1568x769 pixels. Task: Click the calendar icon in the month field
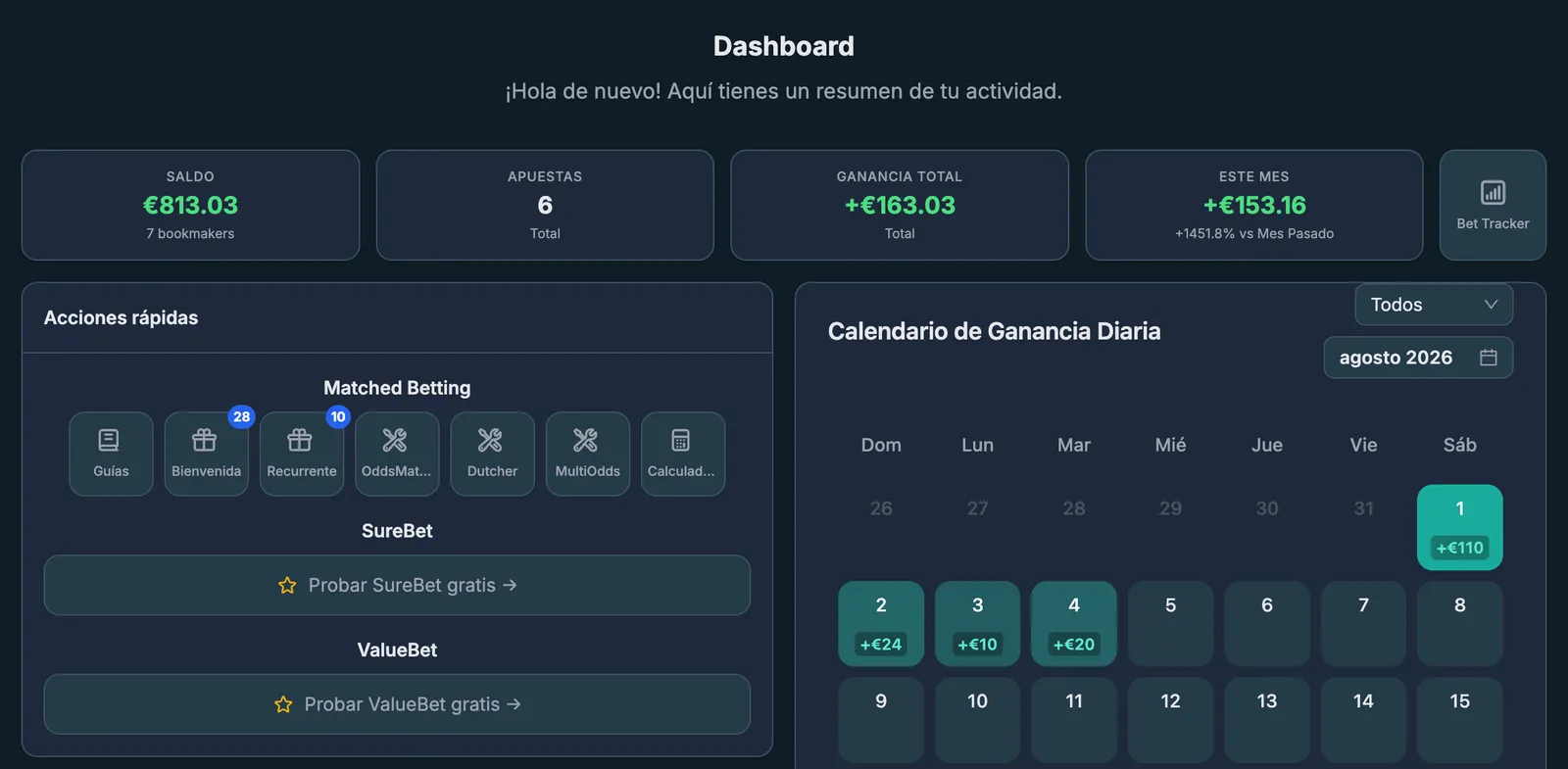1488,358
